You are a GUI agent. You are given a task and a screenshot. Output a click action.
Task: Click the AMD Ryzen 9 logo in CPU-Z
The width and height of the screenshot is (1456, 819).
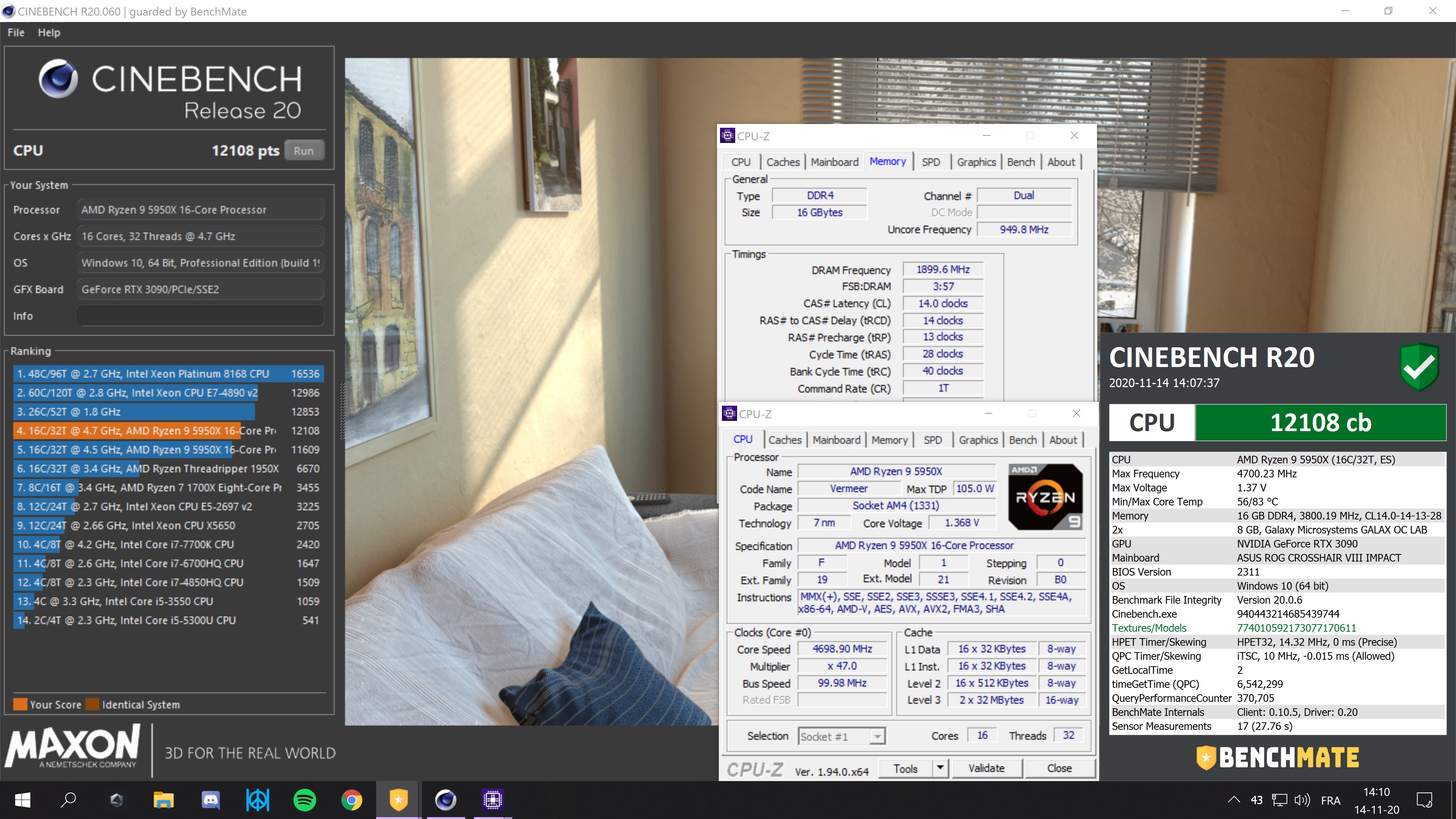1046,497
